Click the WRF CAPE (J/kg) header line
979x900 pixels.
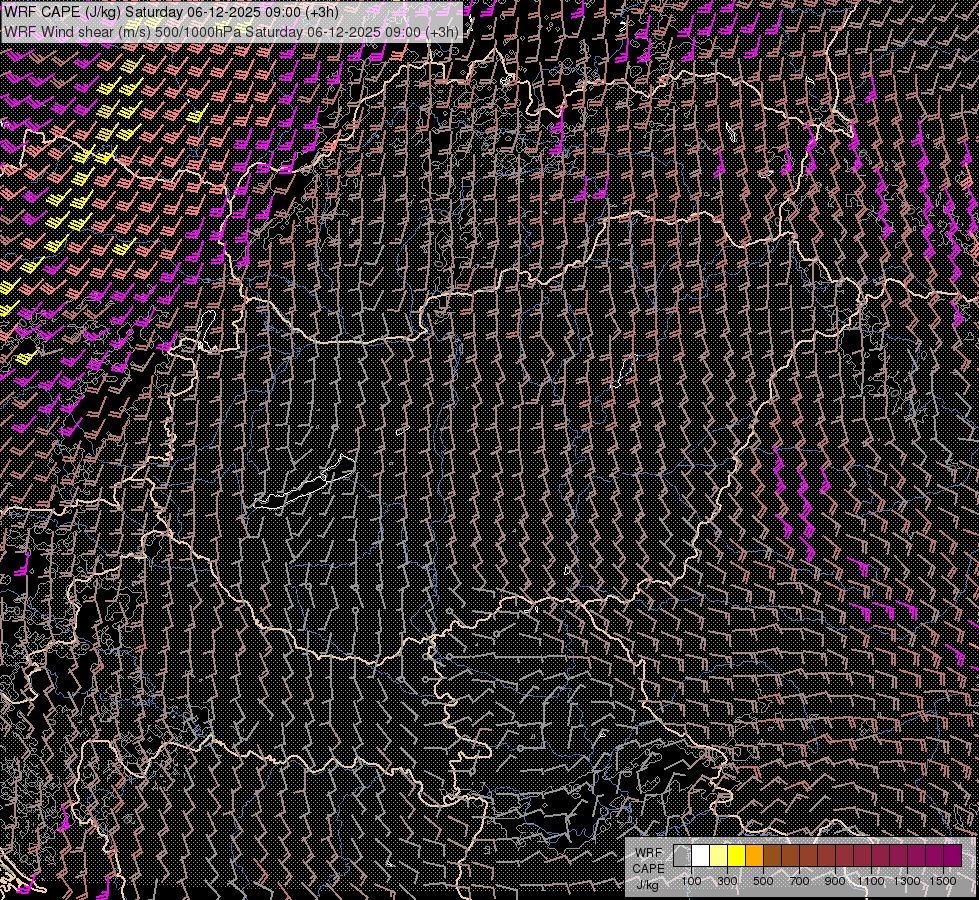(172, 12)
